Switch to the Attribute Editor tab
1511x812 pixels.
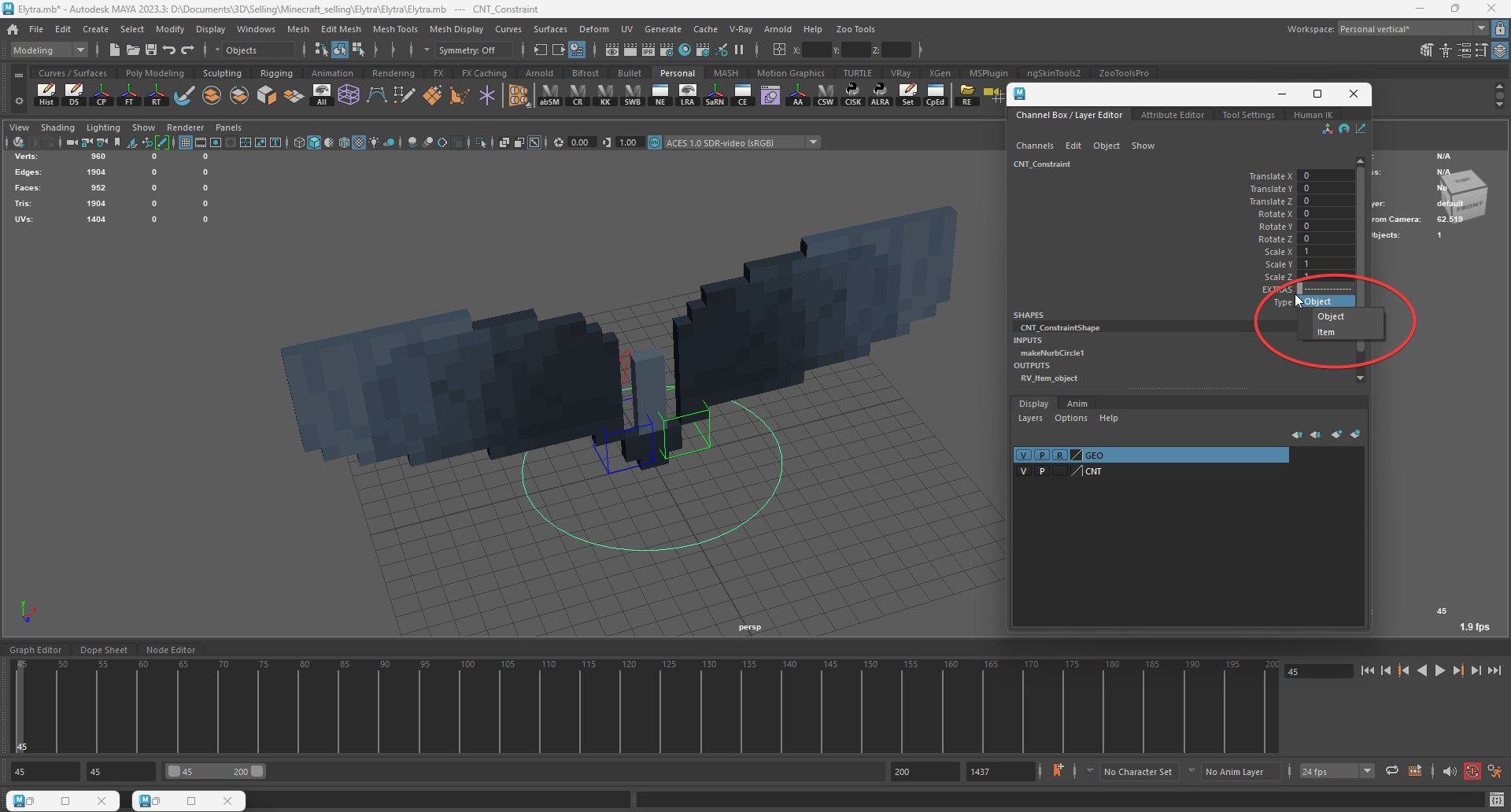click(1172, 115)
